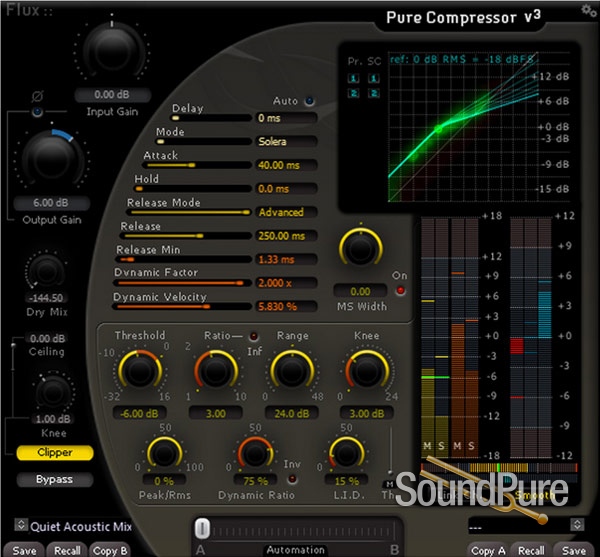Toggle Pr. channel 1 box
Viewport: 600px width, 557px height.
click(x=353, y=78)
